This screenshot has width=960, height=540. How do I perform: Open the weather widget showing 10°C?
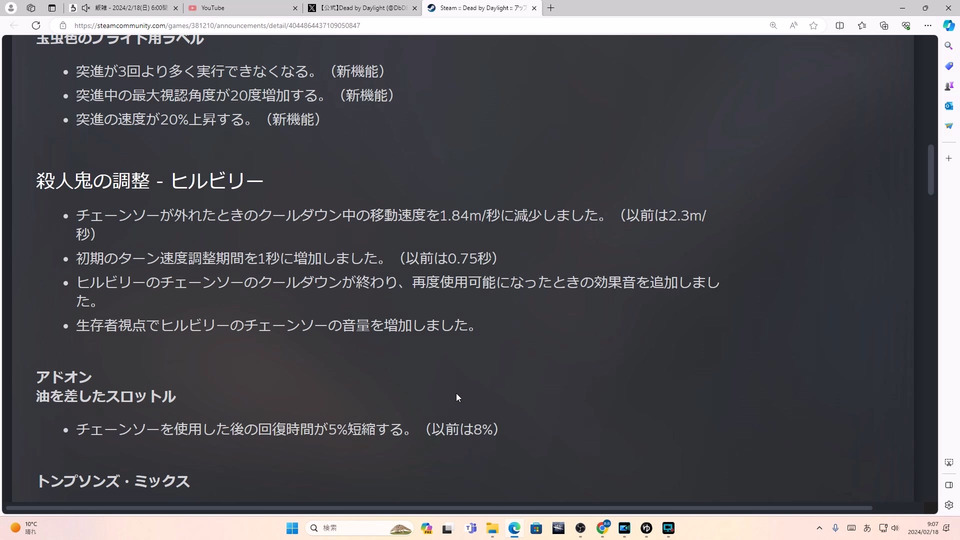[x=23, y=528]
